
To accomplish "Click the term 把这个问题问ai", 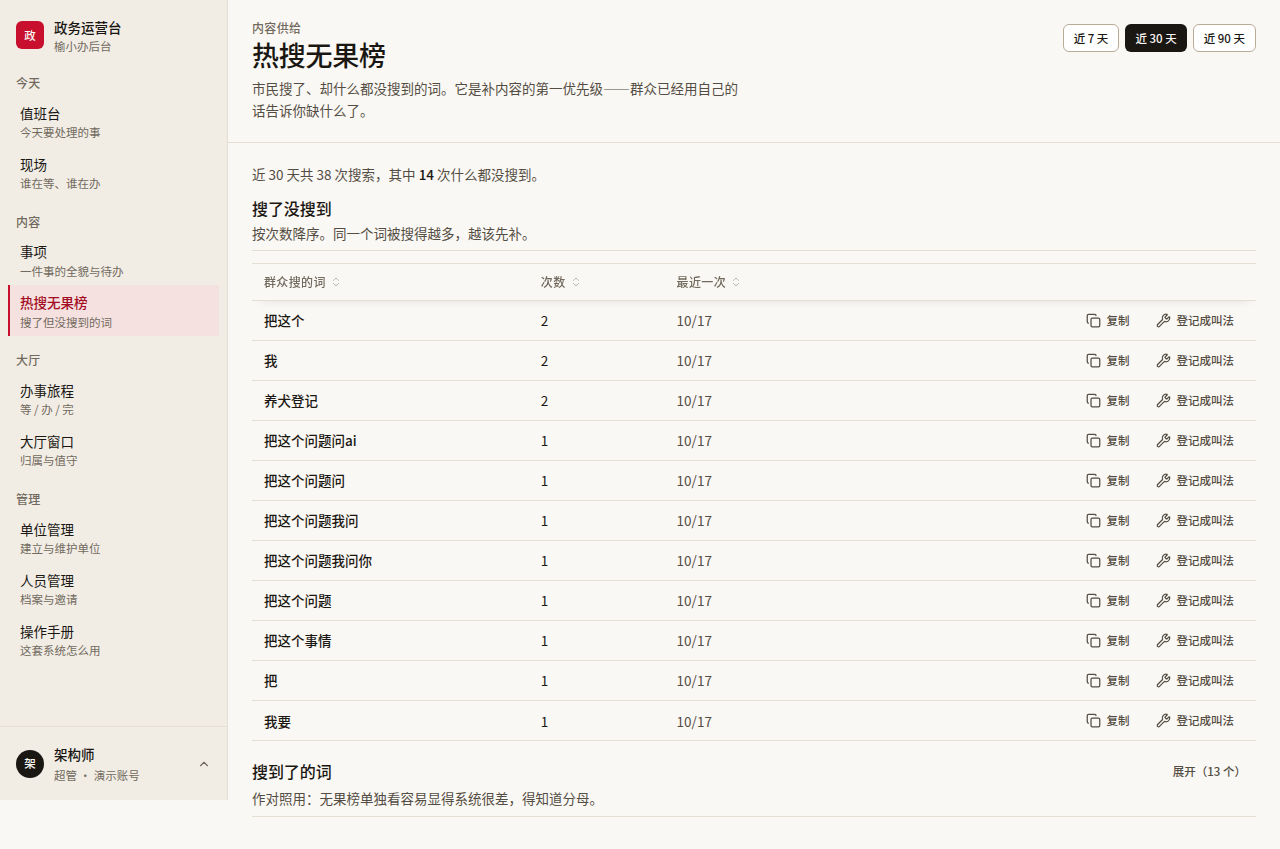I will [310, 441].
